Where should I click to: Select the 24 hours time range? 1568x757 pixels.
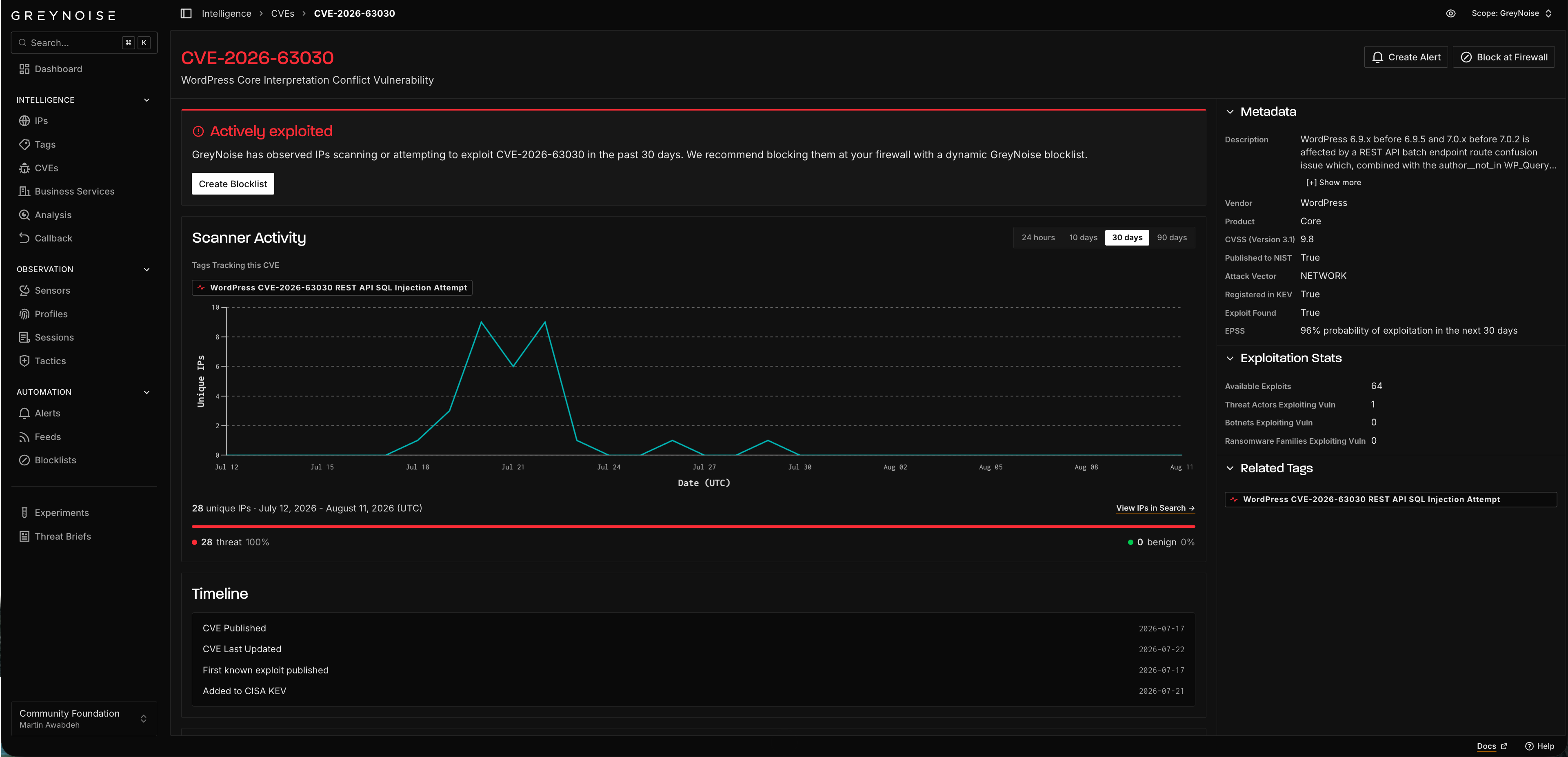click(x=1038, y=237)
